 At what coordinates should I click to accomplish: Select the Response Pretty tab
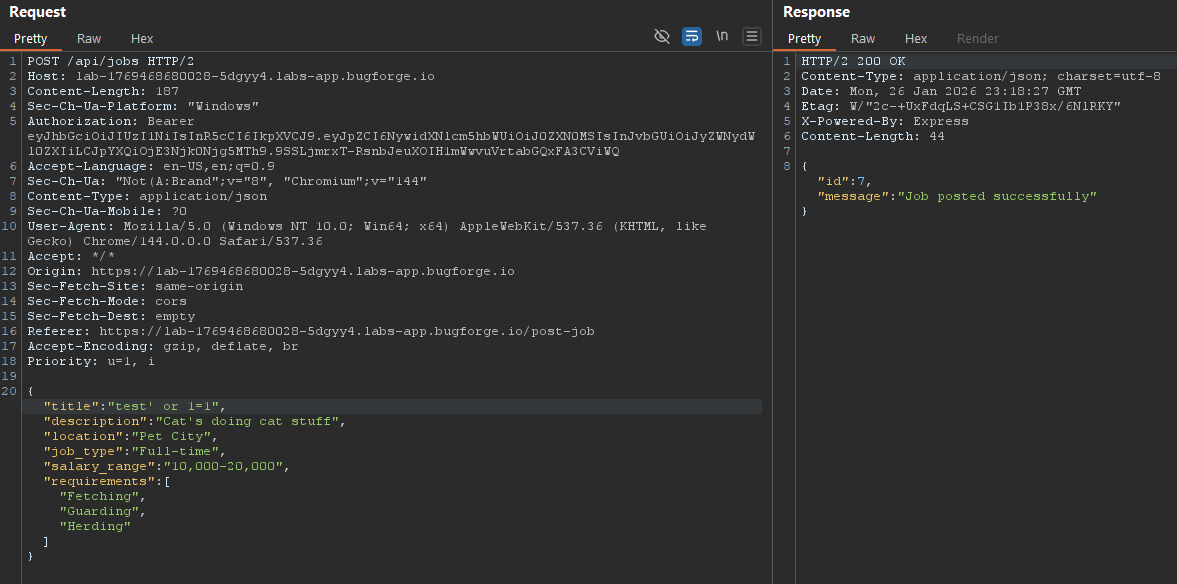click(x=804, y=39)
